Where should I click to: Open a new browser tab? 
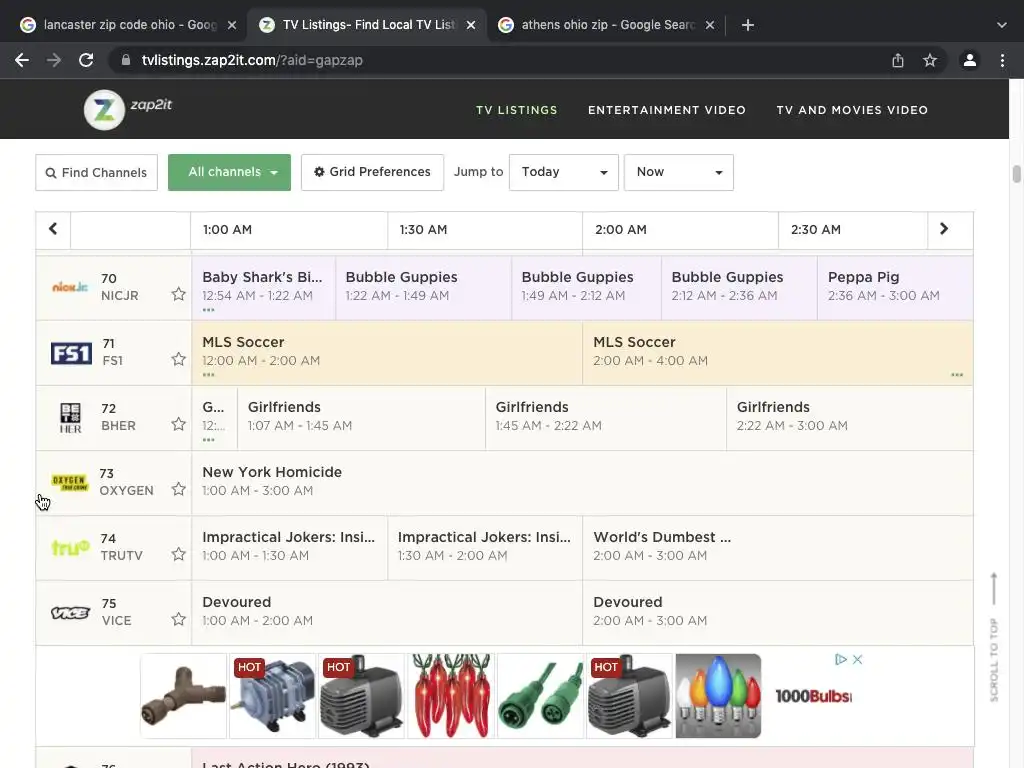(x=748, y=25)
